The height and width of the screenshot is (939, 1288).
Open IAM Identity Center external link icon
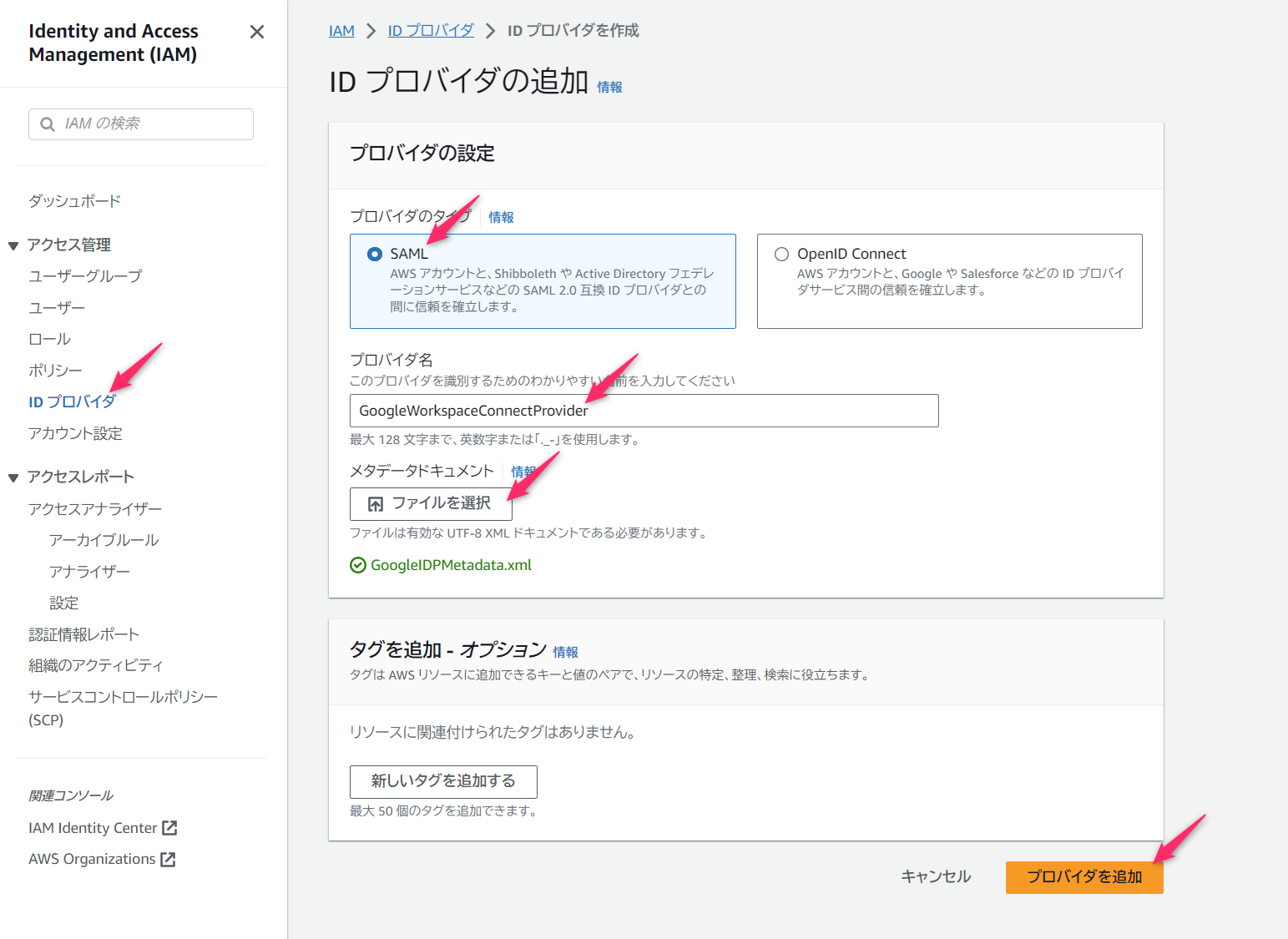[169, 828]
